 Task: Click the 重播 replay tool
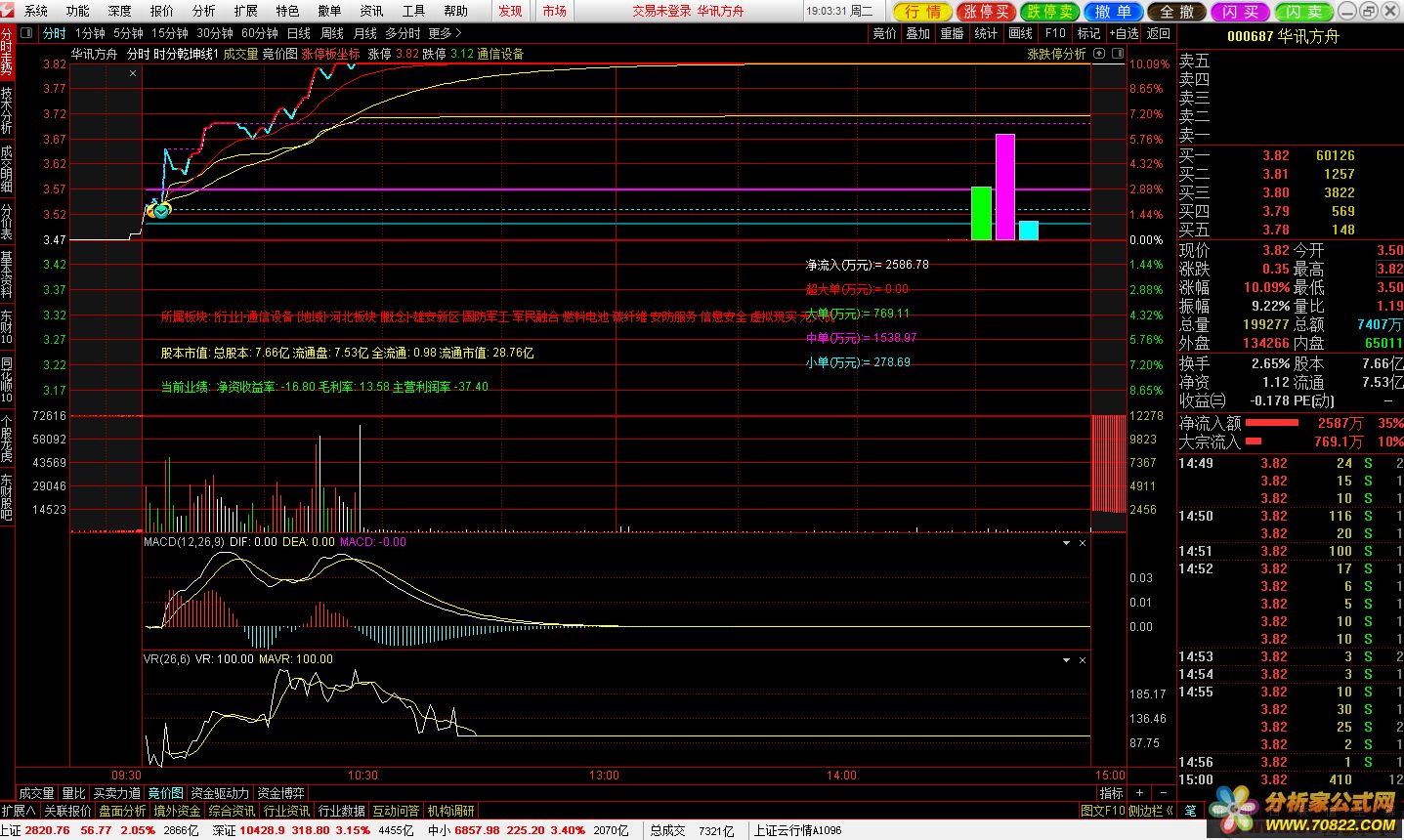pos(953,33)
